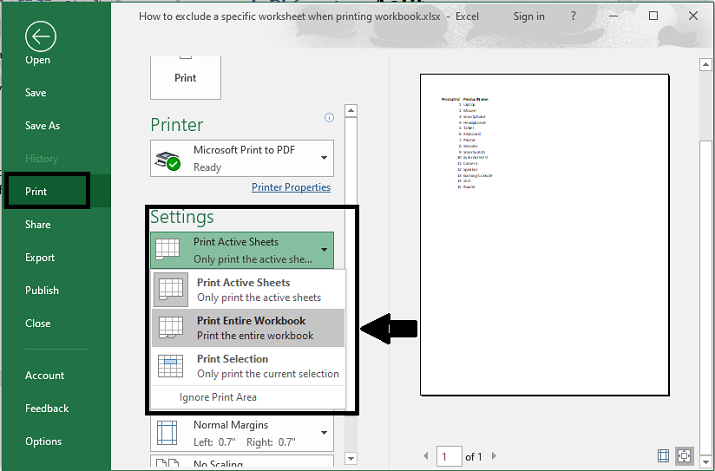Go to next preview page arrow
The height and width of the screenshot is (471, 715).
pos(494,455)
